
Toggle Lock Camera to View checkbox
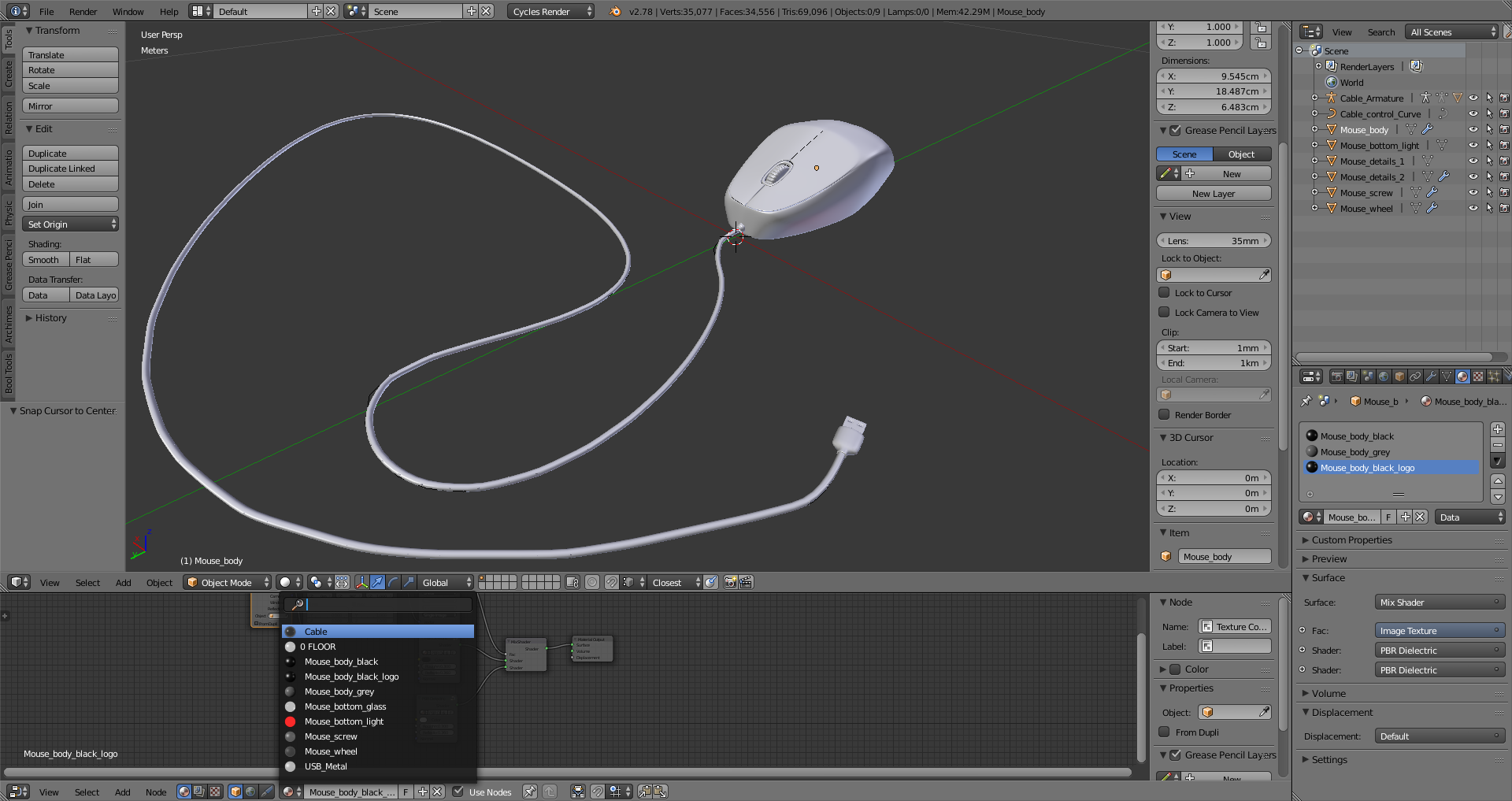(1165, 312)
